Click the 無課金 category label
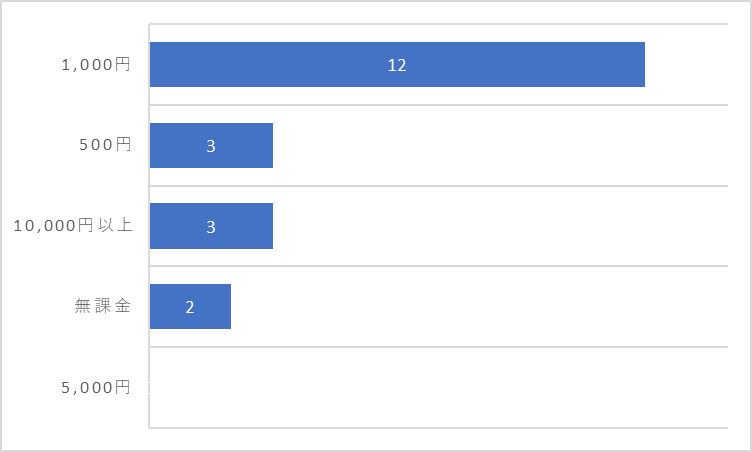This screenshot has width=752, height=452. (x=103, y=306)
